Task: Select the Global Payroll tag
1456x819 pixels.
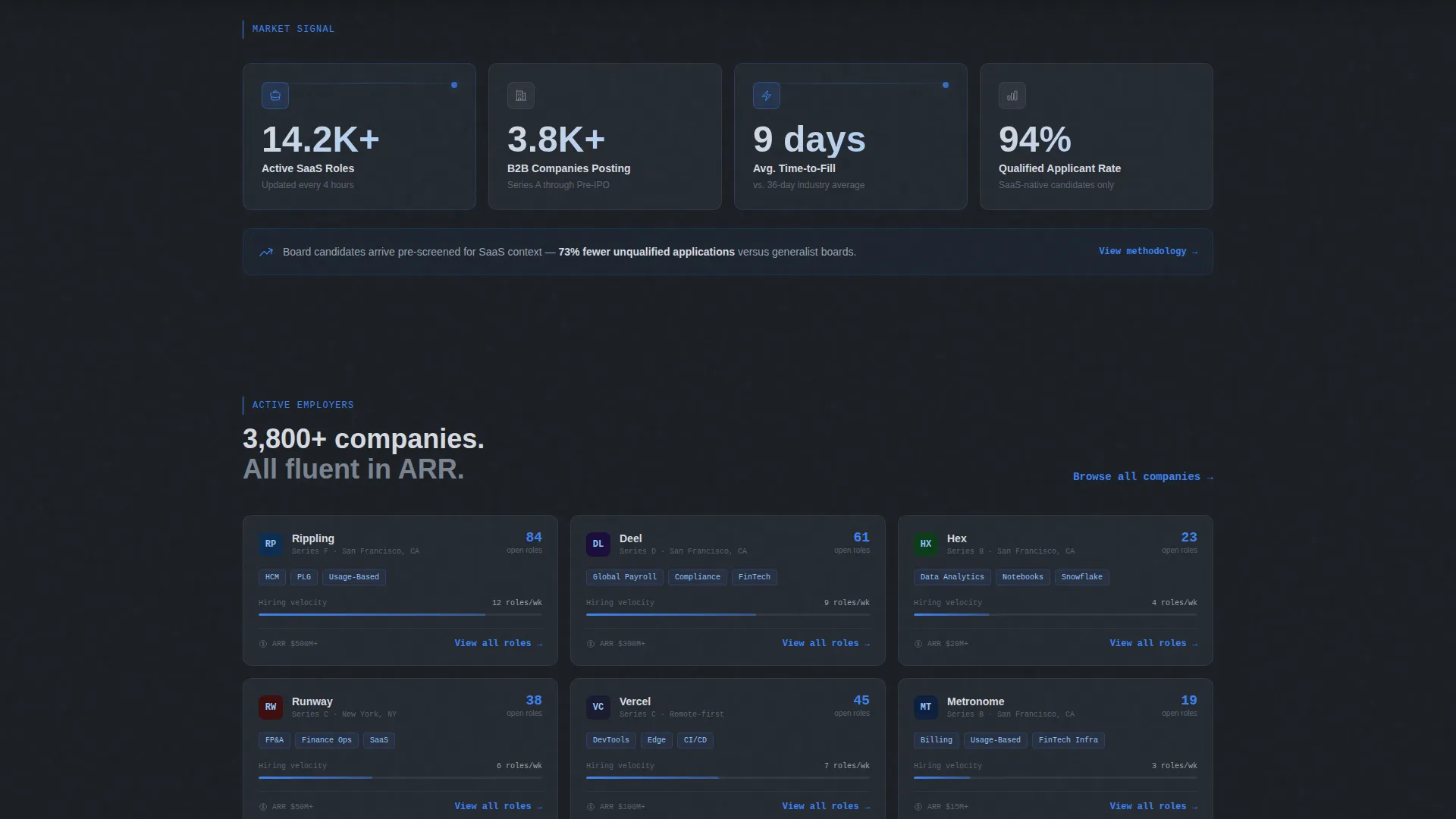Action: pos(625,577)
